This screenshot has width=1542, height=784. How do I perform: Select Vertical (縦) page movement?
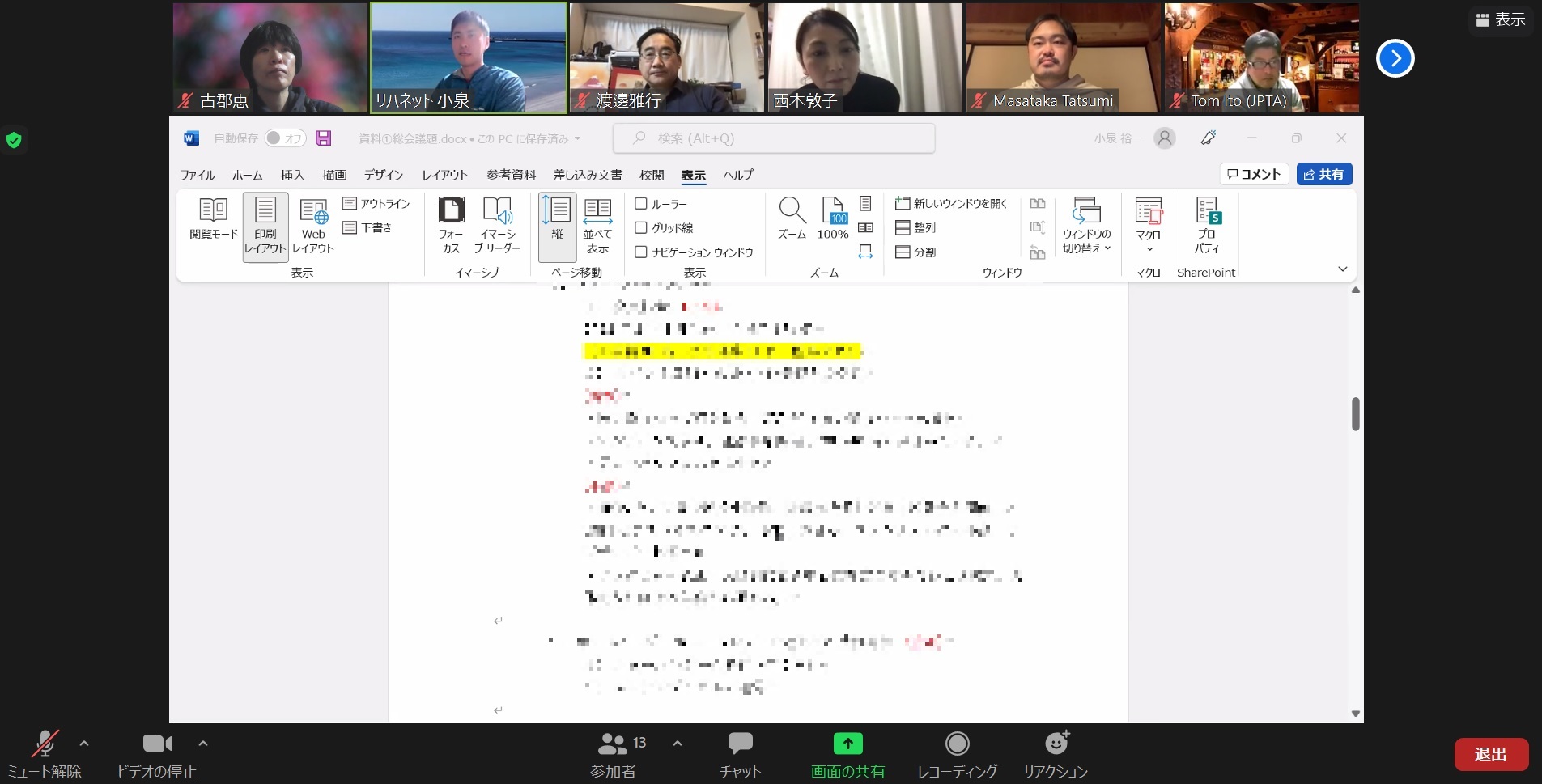point(557,227)
